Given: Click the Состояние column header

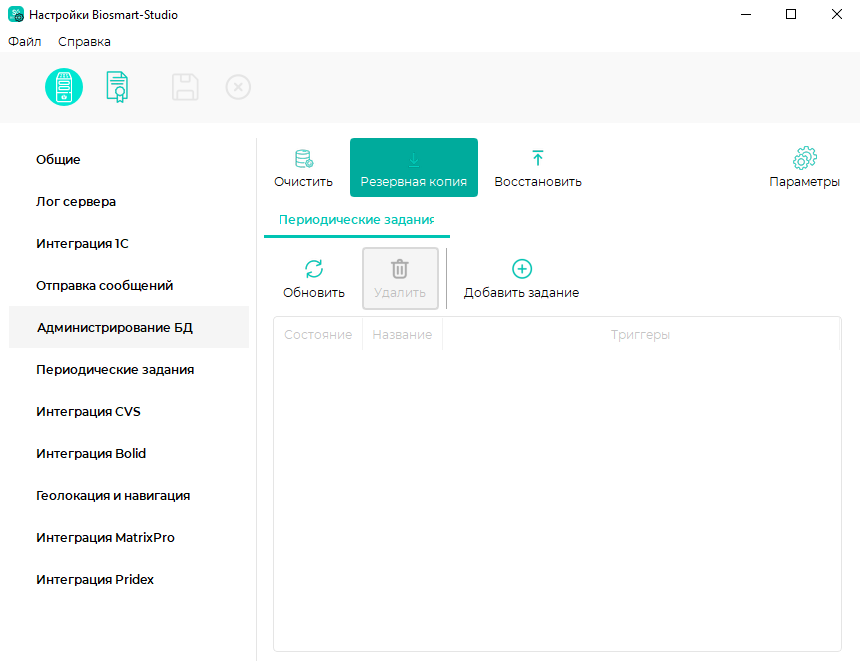Looking at the screenshot, I should (318, 334).
